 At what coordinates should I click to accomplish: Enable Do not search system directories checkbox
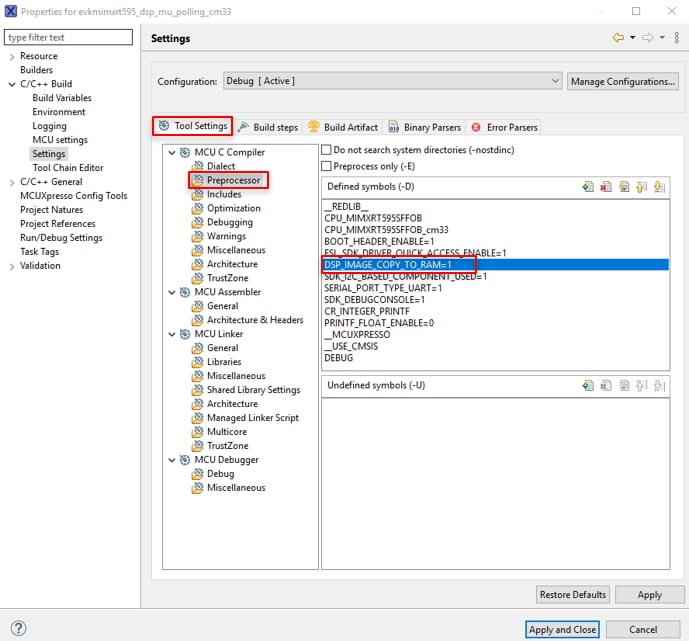click(326, 150)
